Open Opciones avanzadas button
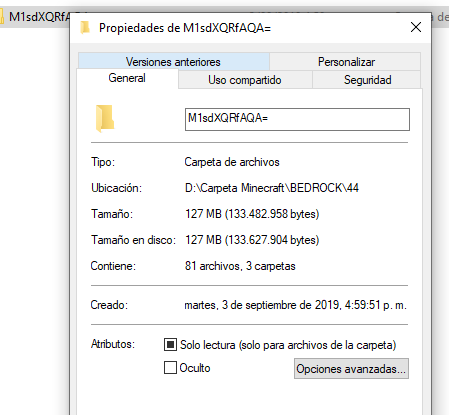The width and height of the screenshot is (449, 415). click(x=351, y=369)
